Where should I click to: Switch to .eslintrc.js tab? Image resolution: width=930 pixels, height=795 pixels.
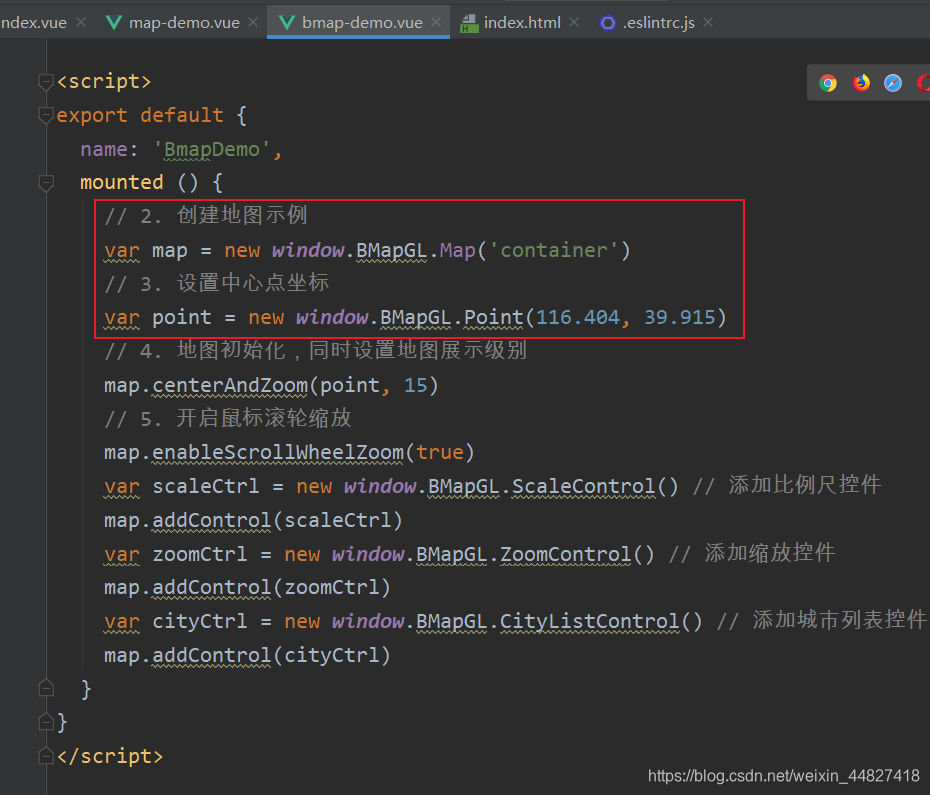pos(658,23)
